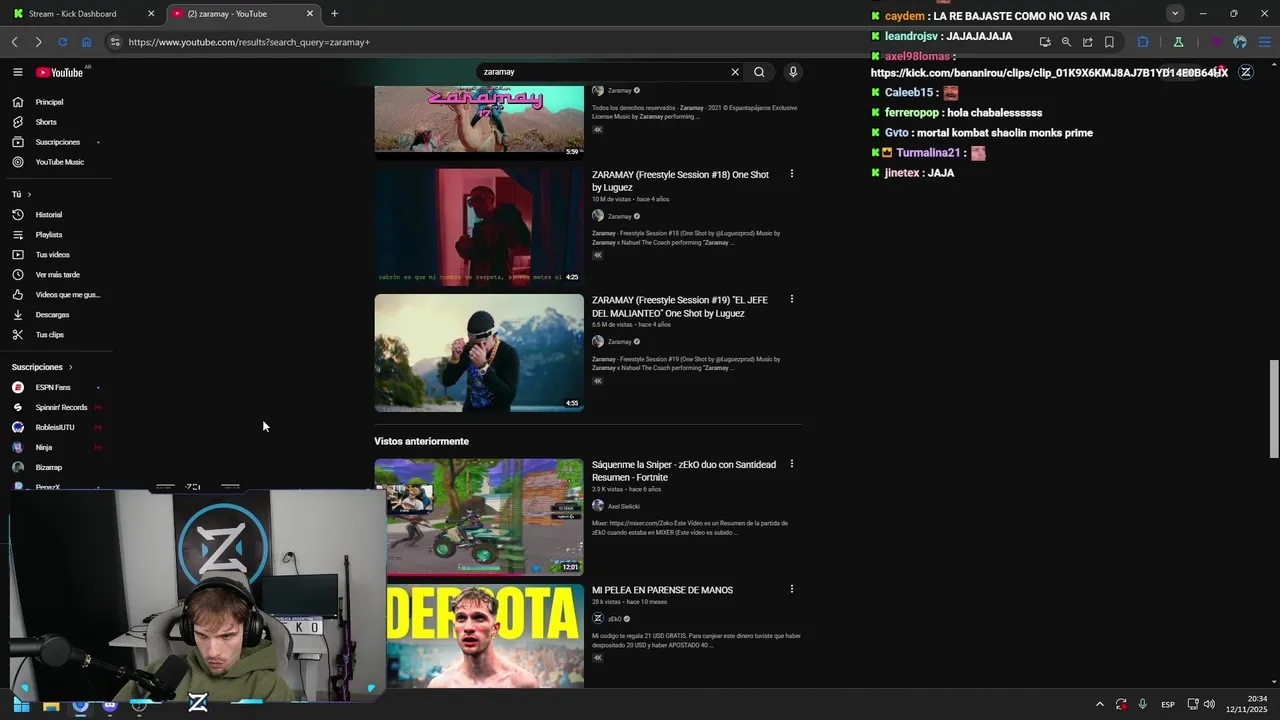
Task: Reload the current page
Action: (x=62, y=42)
